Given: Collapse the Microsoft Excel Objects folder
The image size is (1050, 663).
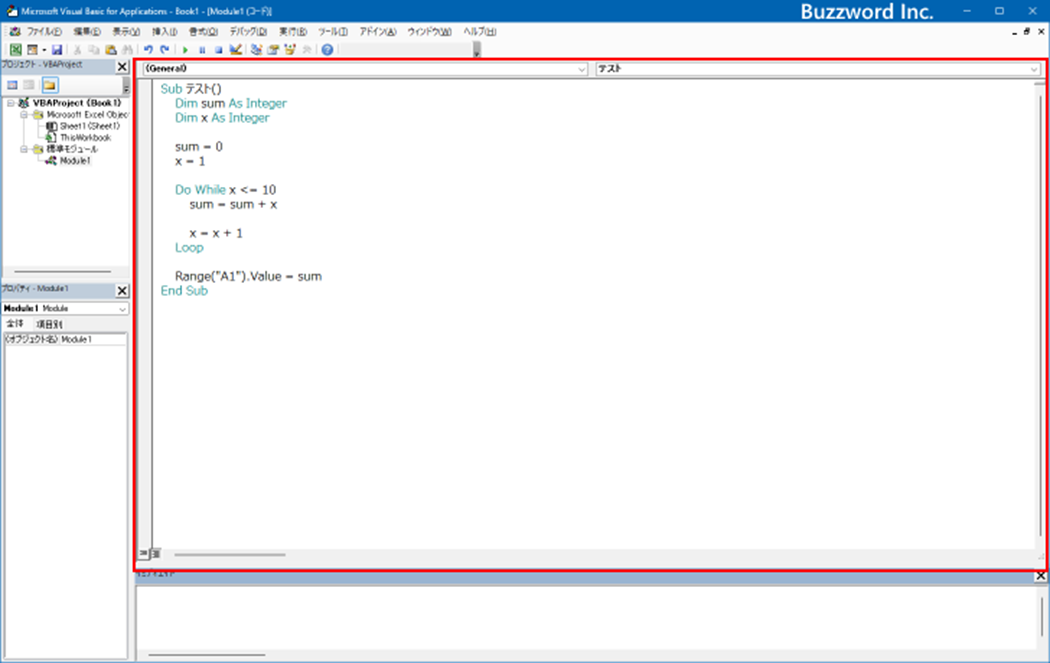Looking at the screenshot, I should (x=24, y=114).
